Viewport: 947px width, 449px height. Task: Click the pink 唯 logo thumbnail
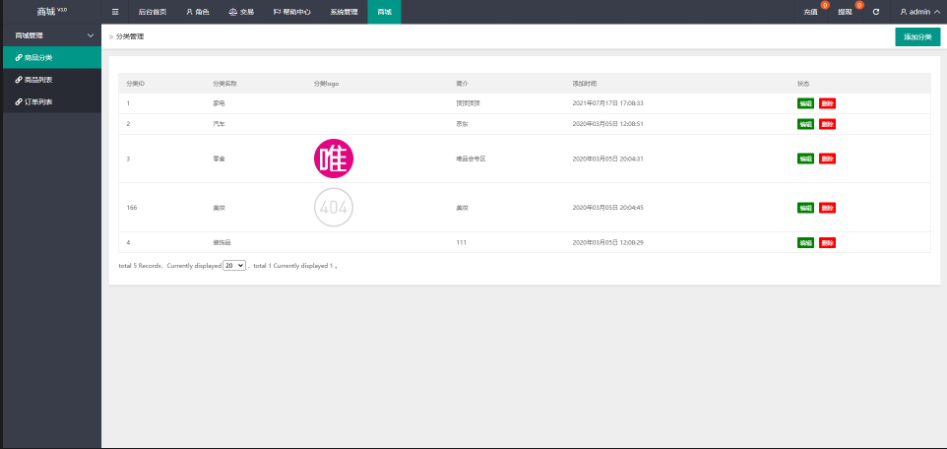click(x=333, y=158)
